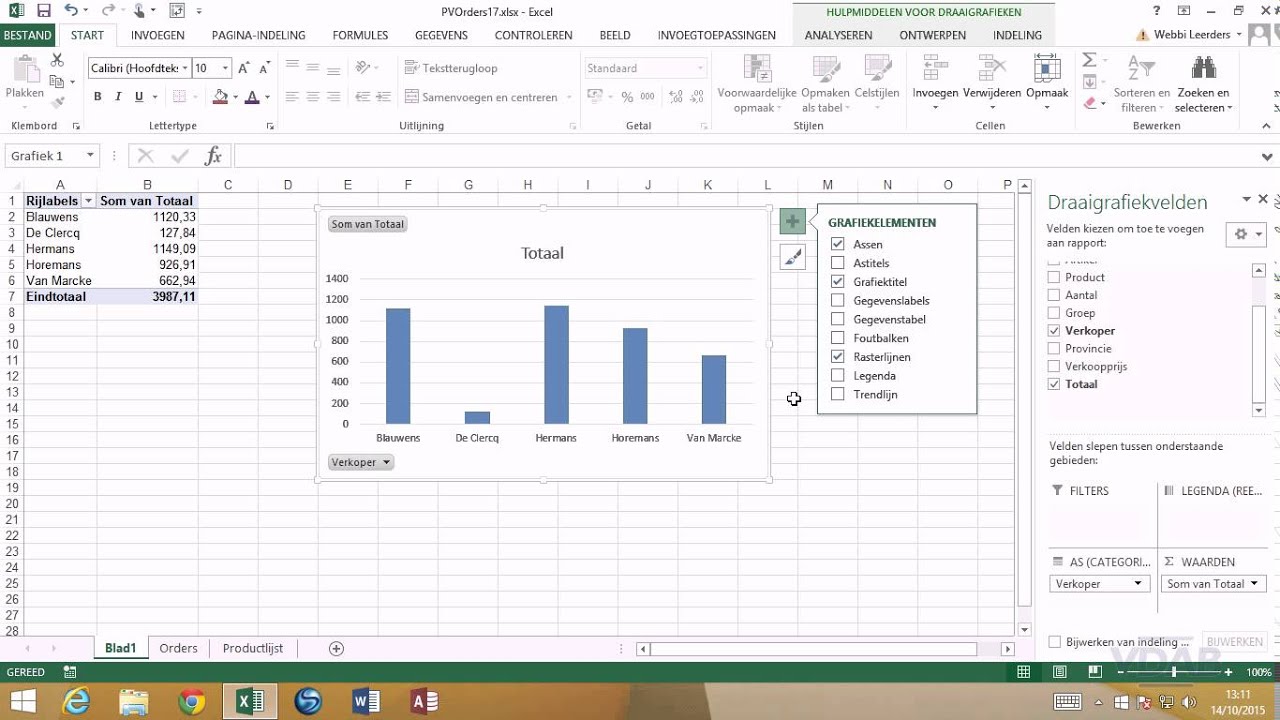
Task: Switch to the Orders sheet tab
Action: pos(179,648)
